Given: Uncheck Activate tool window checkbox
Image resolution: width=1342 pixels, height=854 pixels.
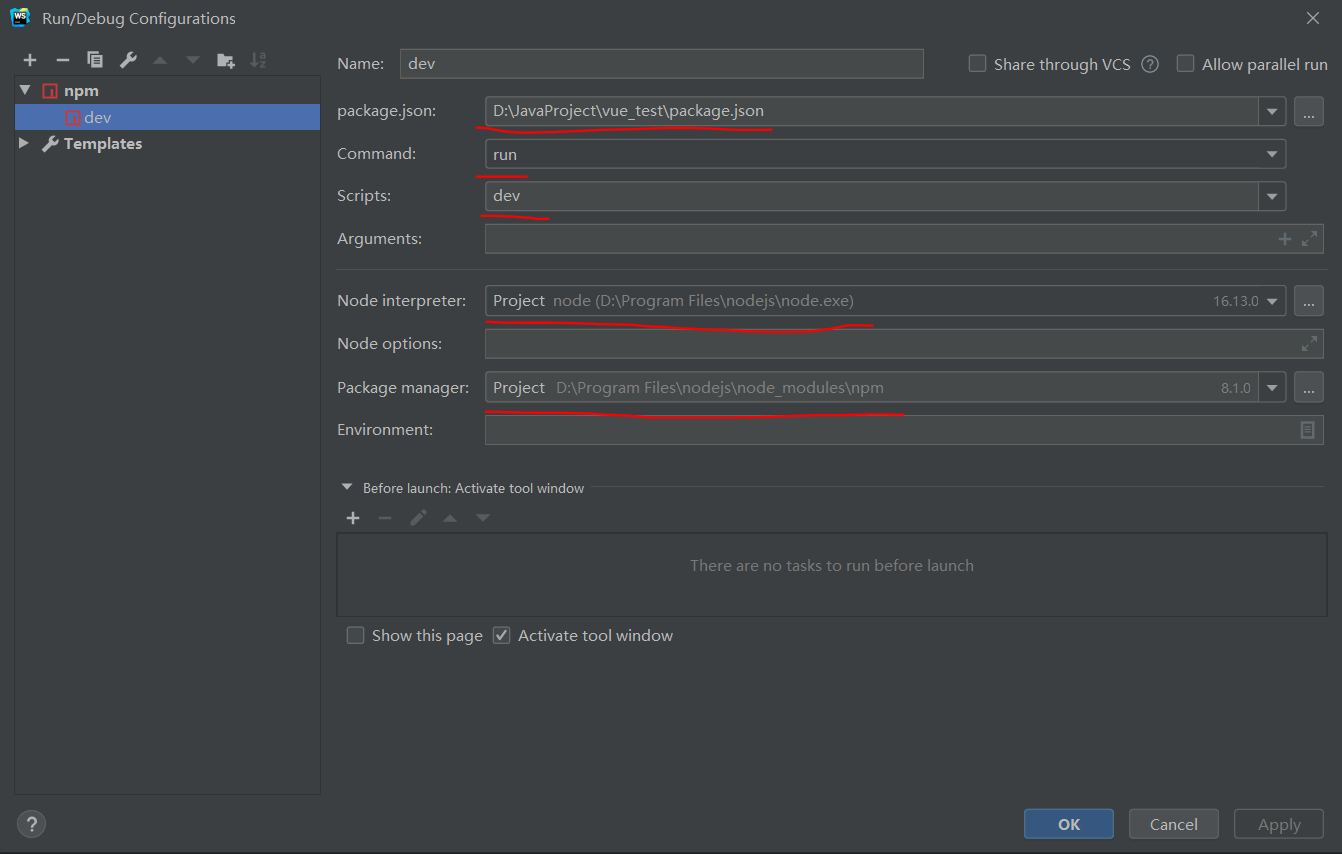Looking at the screenshot, I should coord(501,635).
